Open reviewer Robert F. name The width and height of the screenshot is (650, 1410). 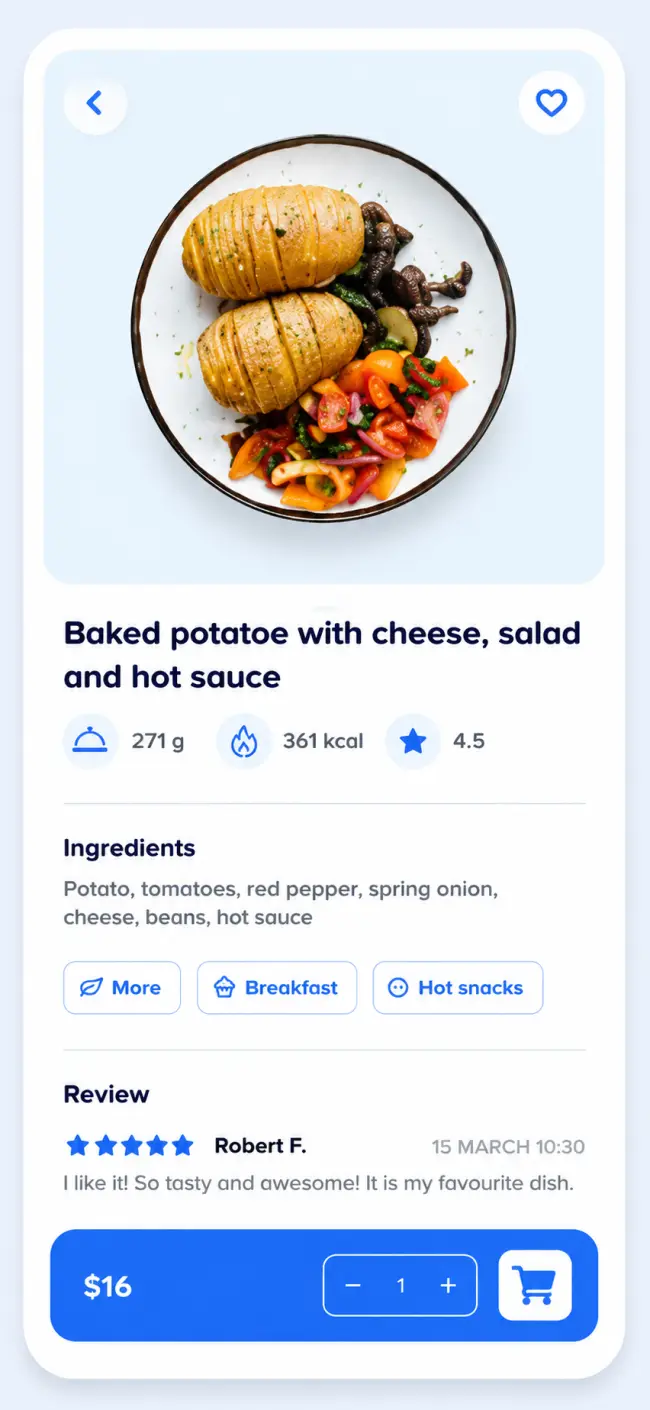pyautogui.click(x=260, y=1146)
